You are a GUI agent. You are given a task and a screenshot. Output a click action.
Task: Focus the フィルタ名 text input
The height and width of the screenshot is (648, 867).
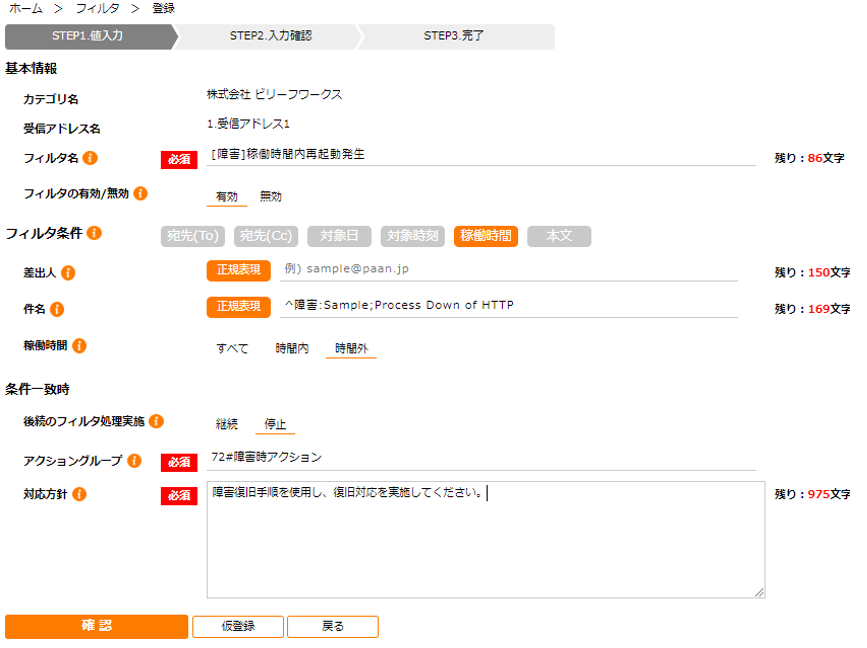coord(481,155)
